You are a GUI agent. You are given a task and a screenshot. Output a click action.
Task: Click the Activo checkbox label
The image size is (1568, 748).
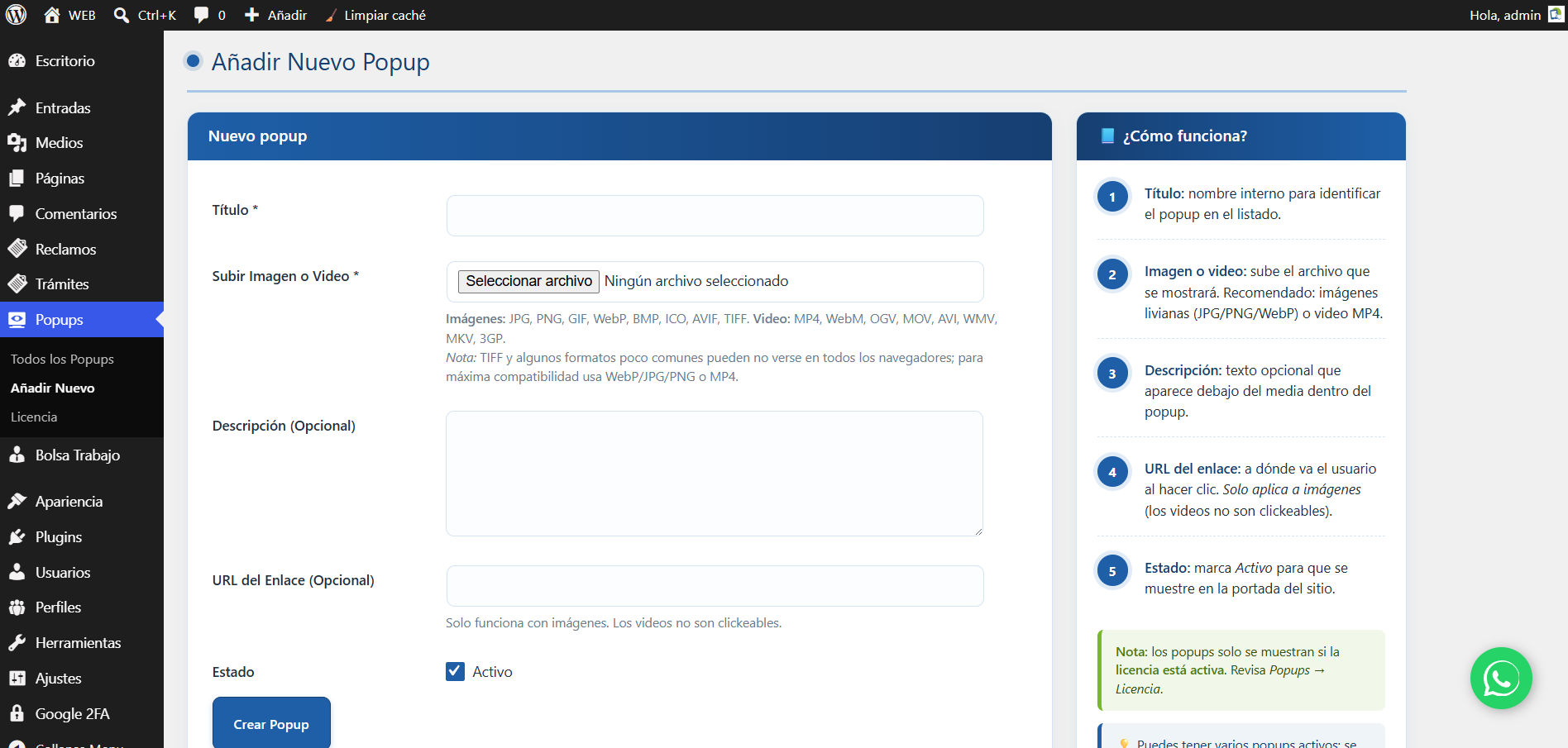(x=492, y=672)
